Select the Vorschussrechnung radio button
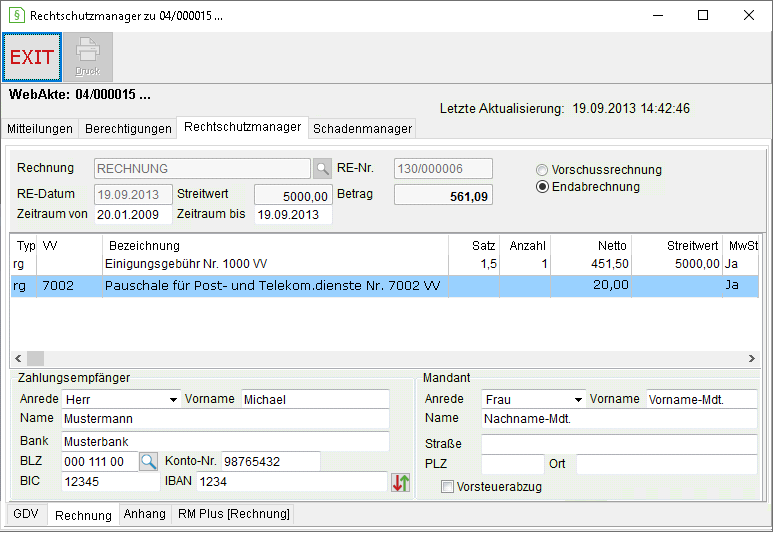Screen dimensions: 773x533 pyautogui.click(x=542, y=170)
